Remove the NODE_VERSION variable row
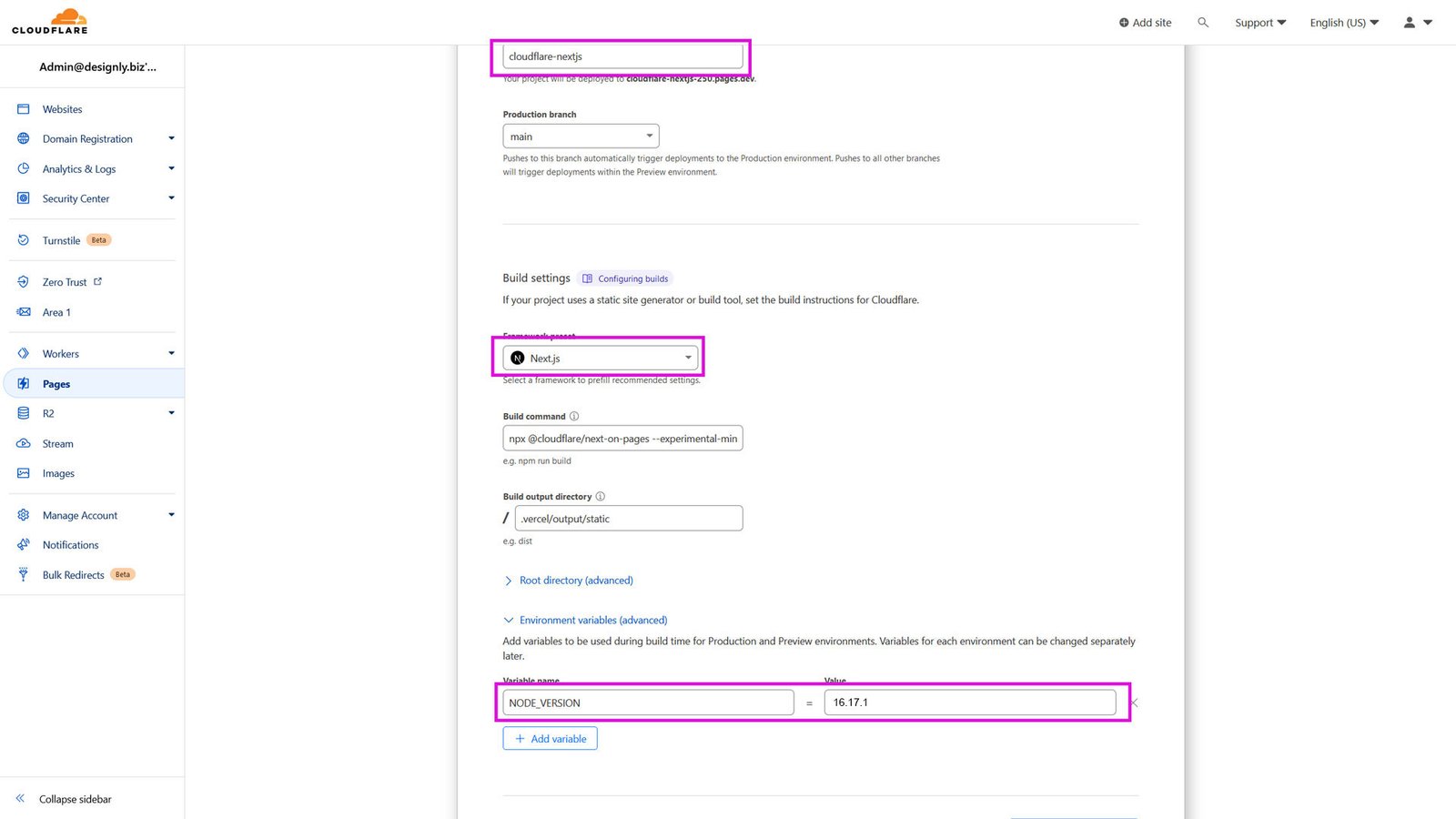 click(1134, 703)
